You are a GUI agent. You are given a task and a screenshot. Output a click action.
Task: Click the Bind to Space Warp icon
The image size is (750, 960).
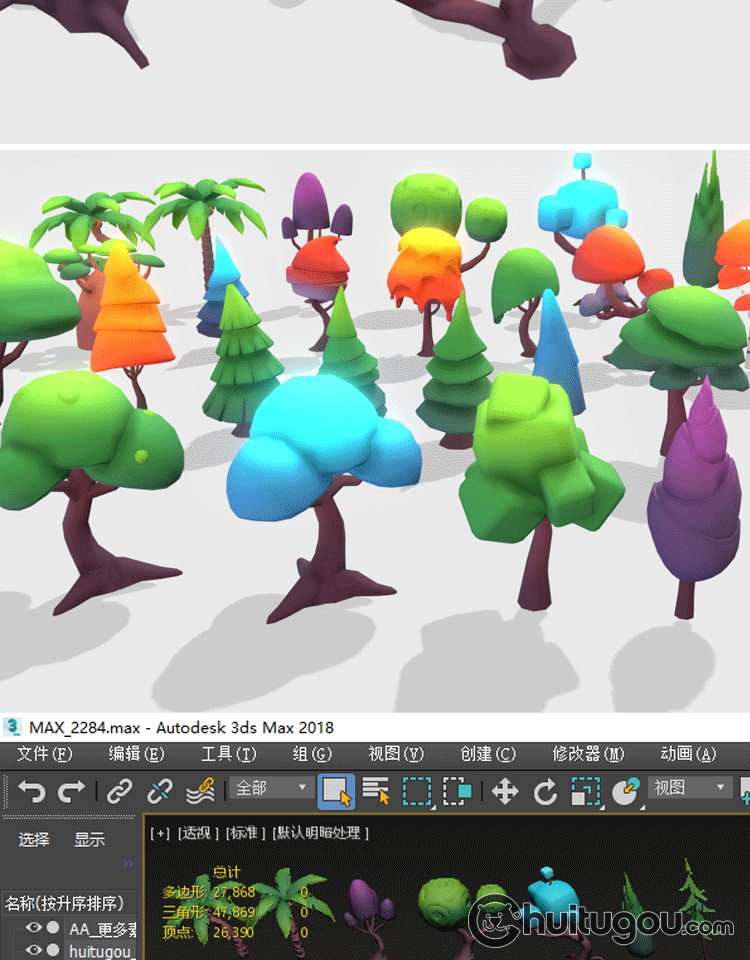[x=201, y=792]
